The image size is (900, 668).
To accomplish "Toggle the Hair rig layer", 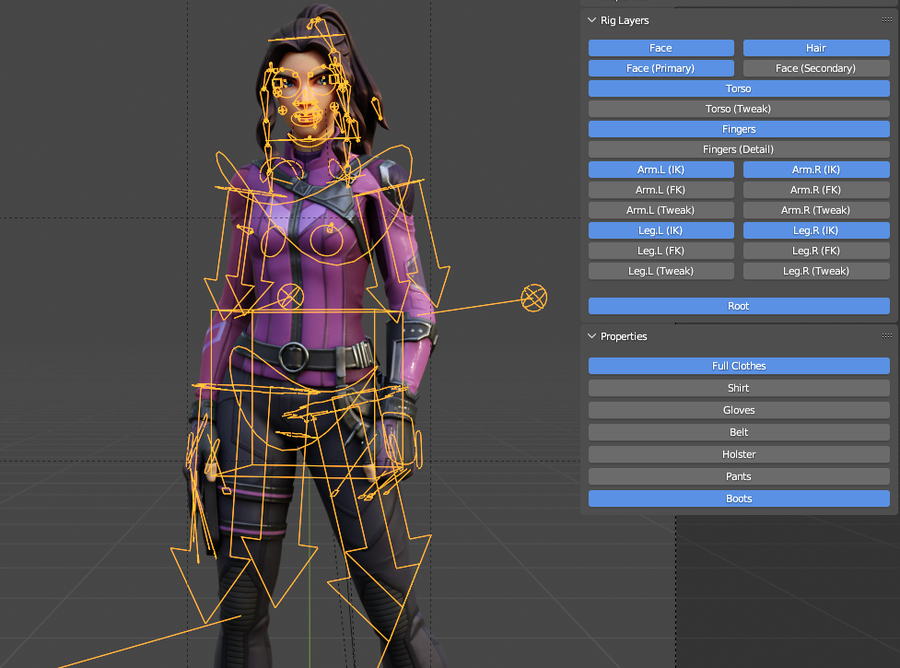I will click(x=816, y=48).
